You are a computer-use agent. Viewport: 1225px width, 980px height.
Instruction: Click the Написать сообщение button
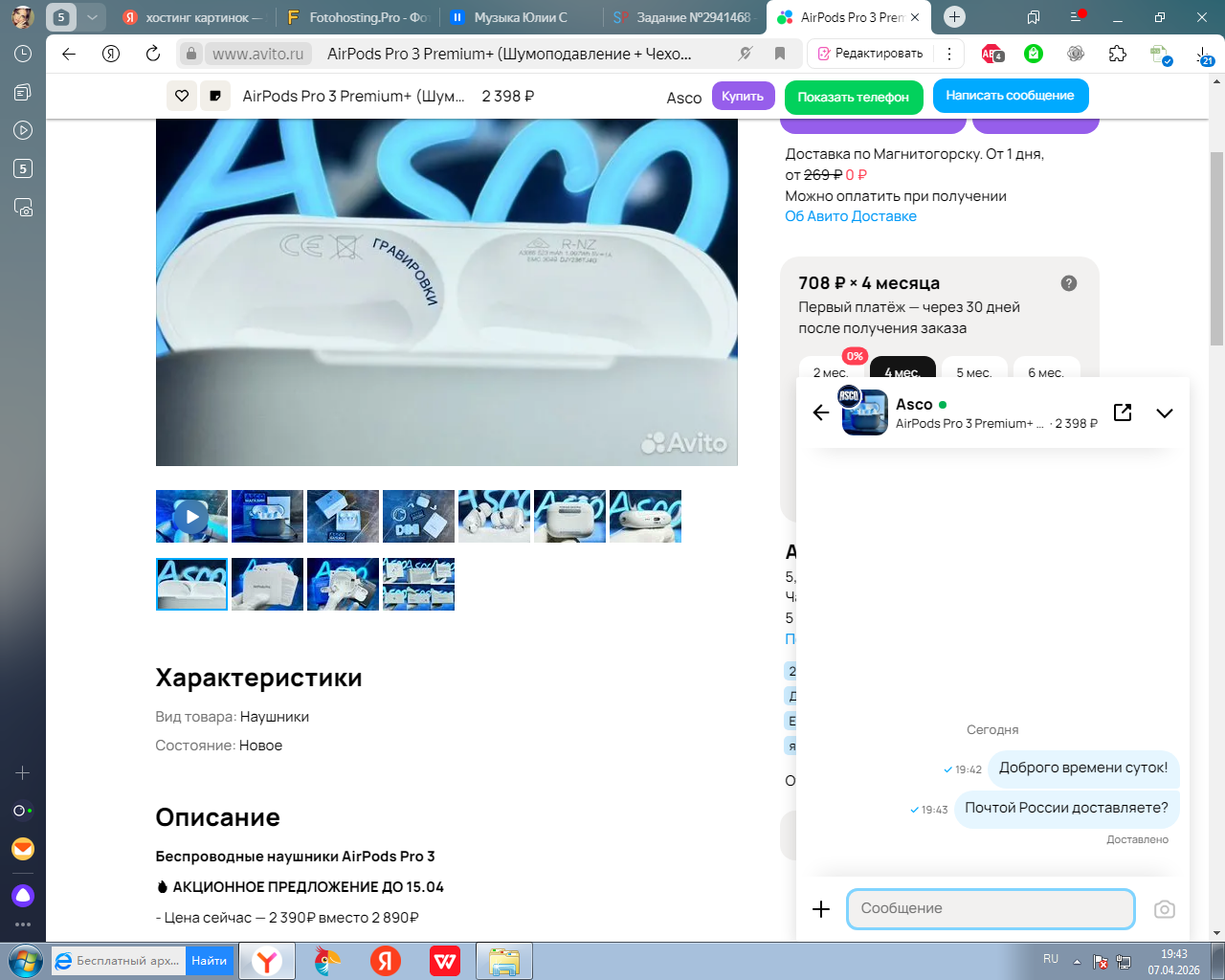click(1011, 96)
